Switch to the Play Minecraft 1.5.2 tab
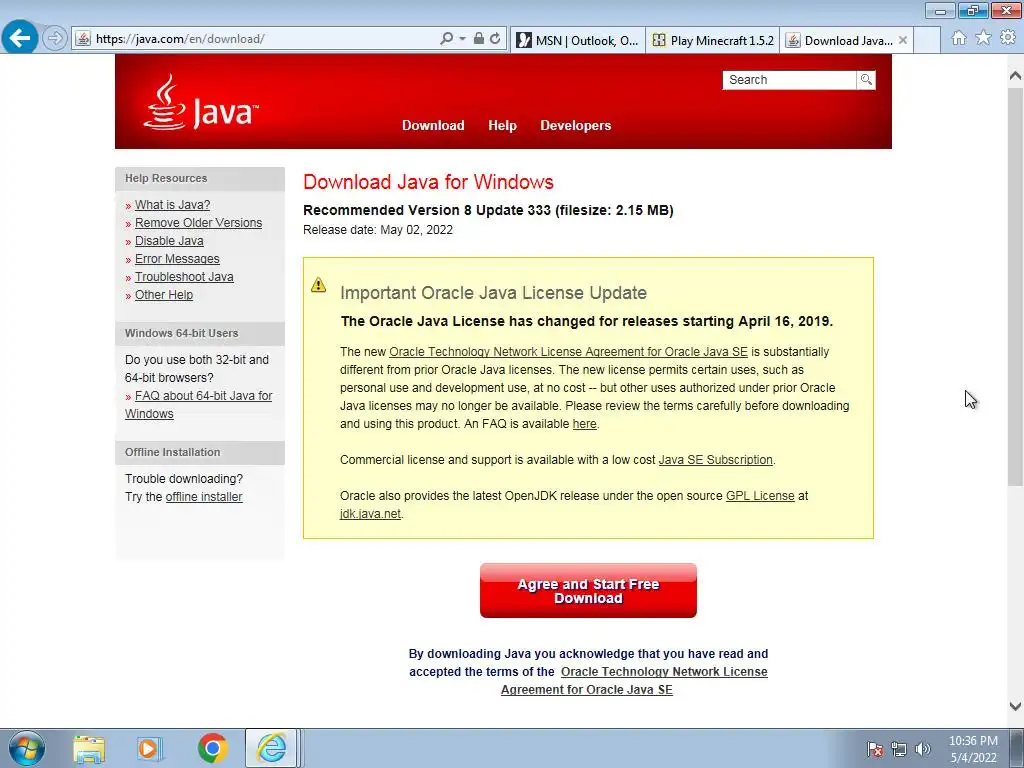 (712, 40)
